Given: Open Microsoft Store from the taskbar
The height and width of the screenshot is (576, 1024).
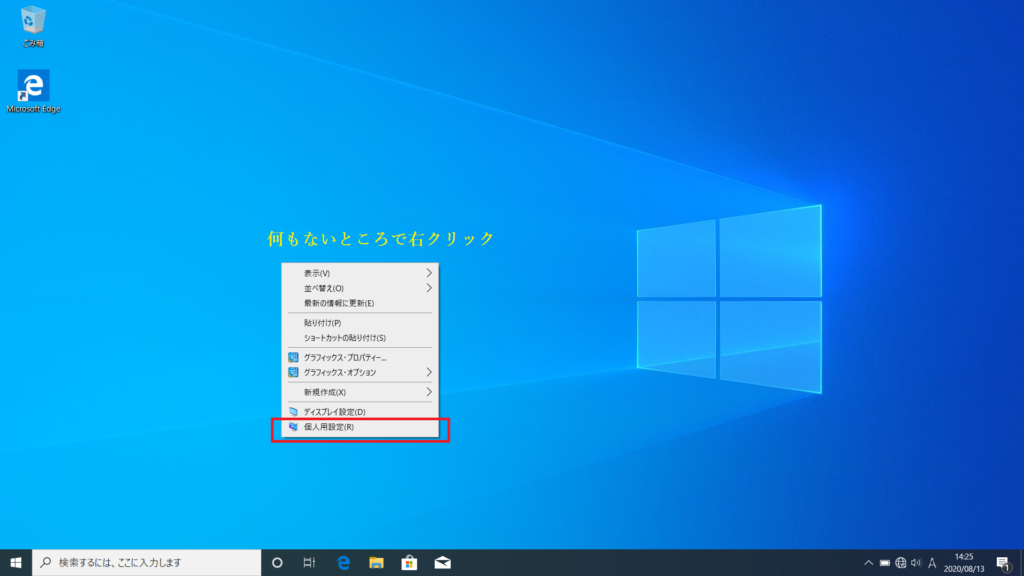Looking at the screenshot, I should click(x=409, y=562).
